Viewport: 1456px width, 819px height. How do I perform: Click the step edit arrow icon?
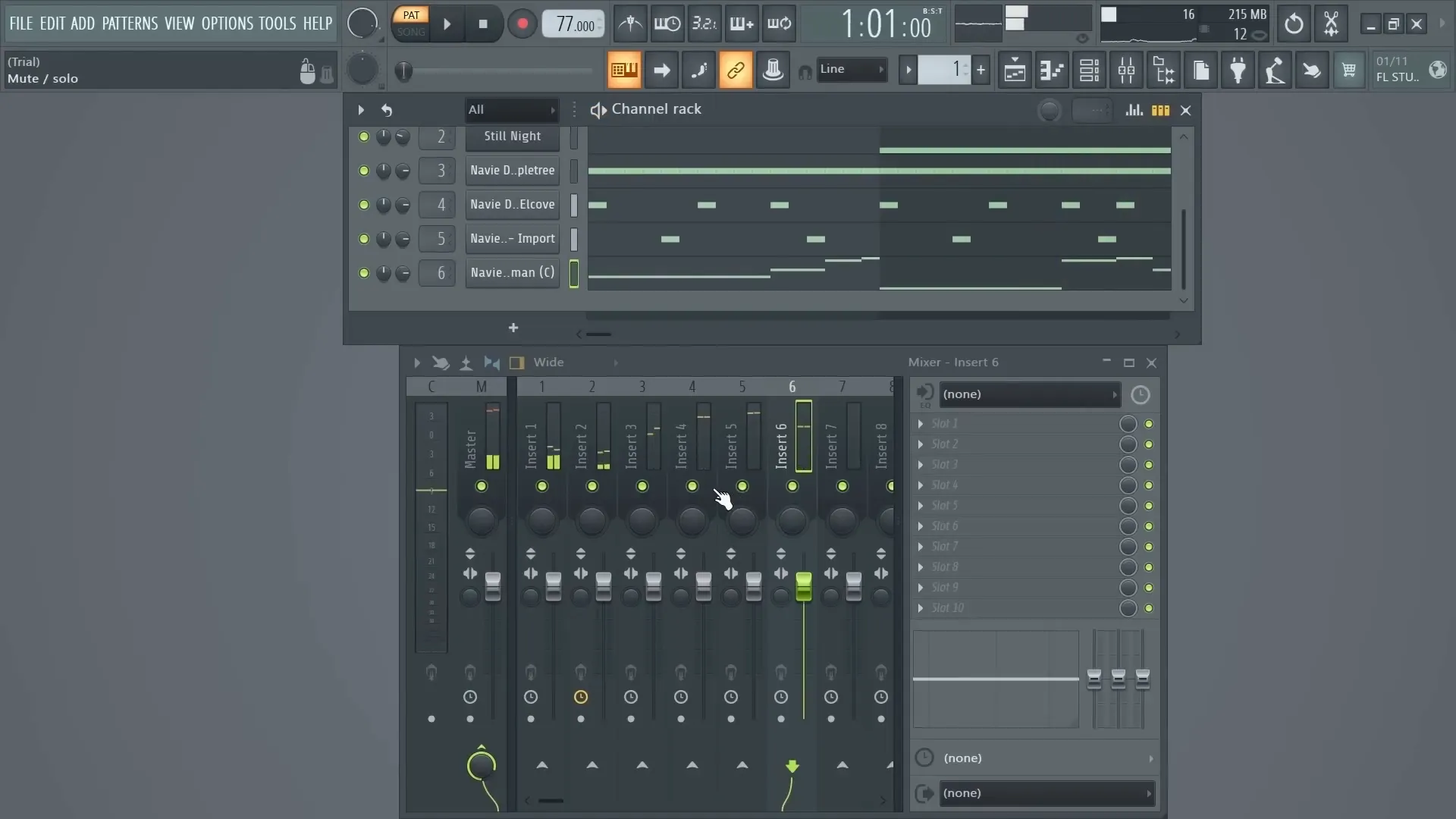pyautogui.click(x=661, y=71)
